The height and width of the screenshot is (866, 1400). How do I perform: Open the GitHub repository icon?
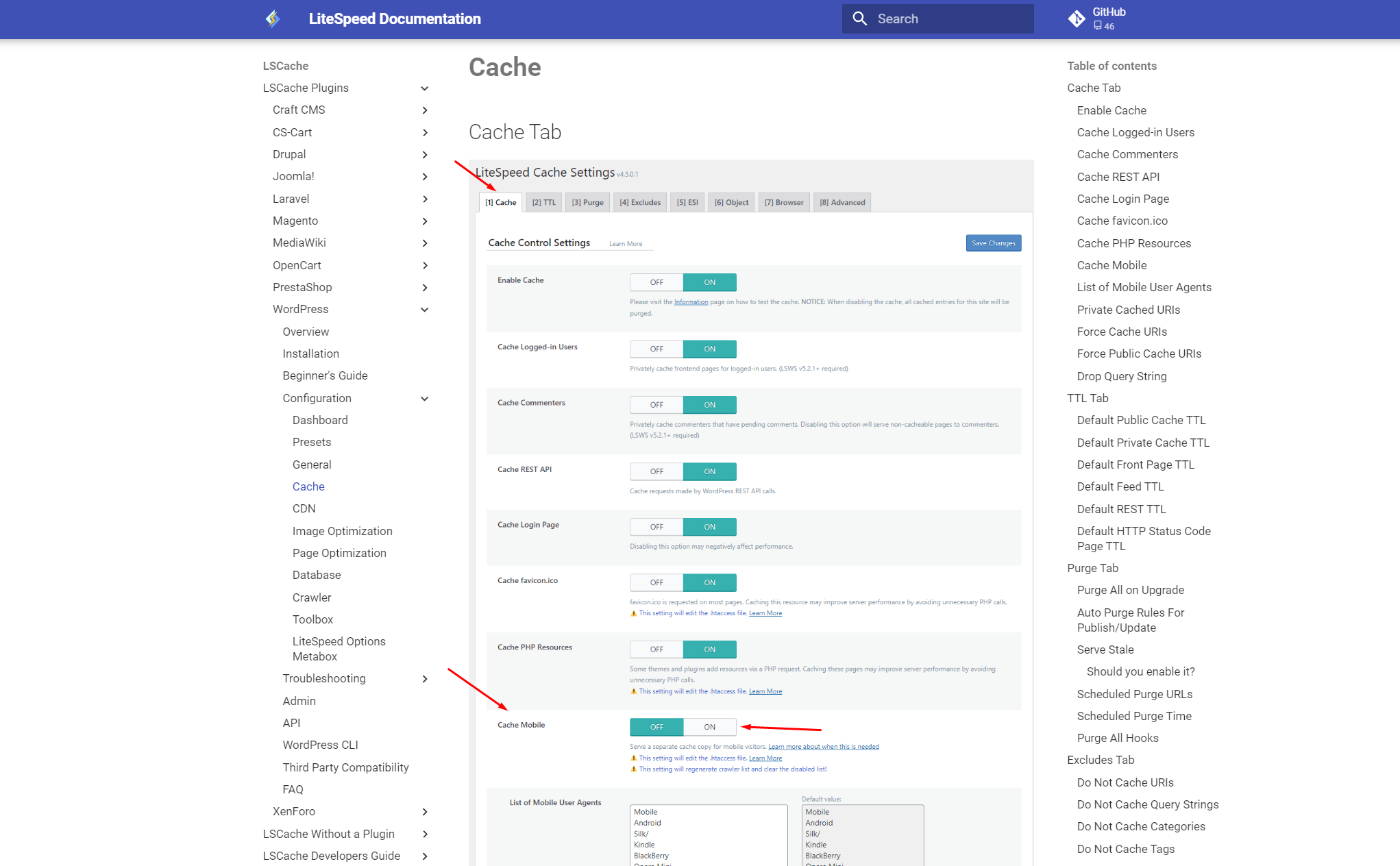pyautogui.click(x=1077, y=18)
